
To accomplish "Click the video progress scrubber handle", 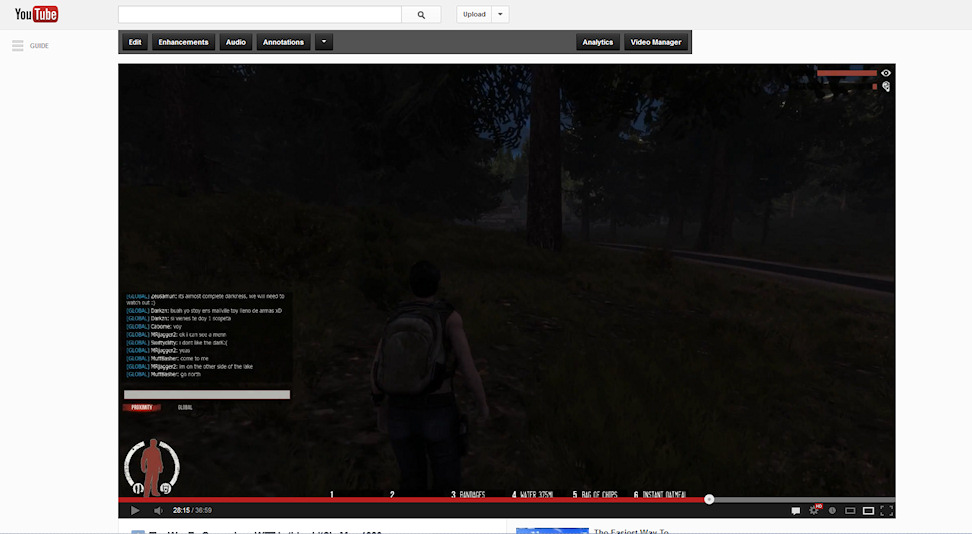I will (x=709, y=499).
